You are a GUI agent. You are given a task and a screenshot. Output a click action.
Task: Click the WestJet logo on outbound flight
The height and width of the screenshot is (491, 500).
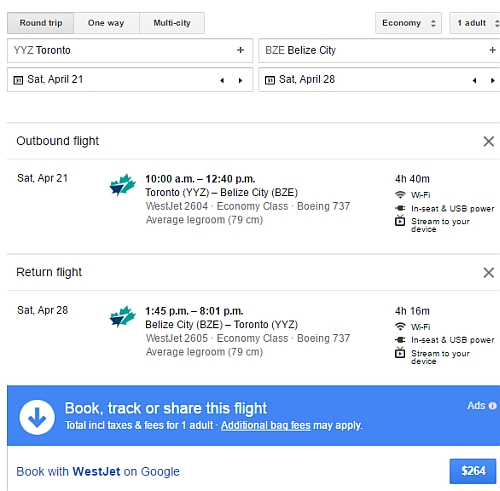point(123,184)
